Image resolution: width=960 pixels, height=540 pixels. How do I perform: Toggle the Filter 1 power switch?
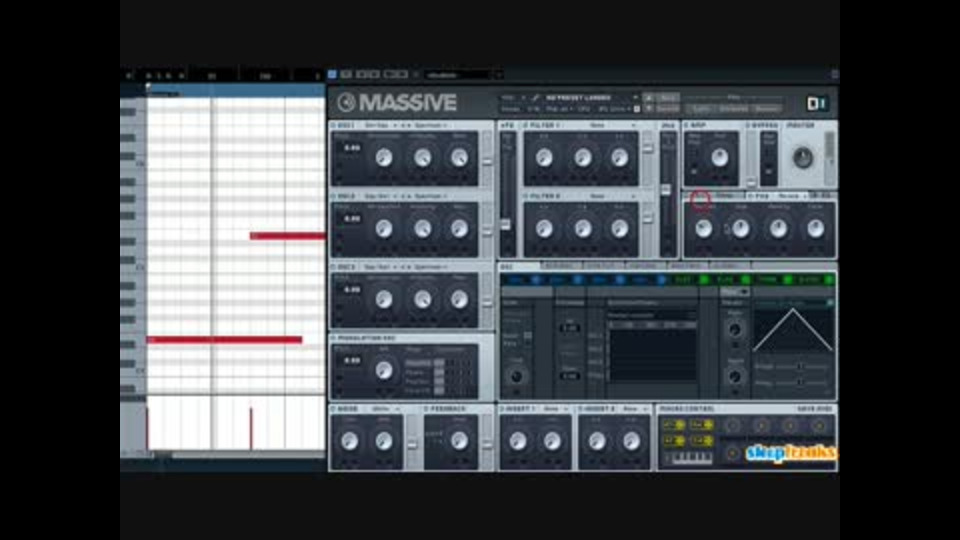[525, 126]
